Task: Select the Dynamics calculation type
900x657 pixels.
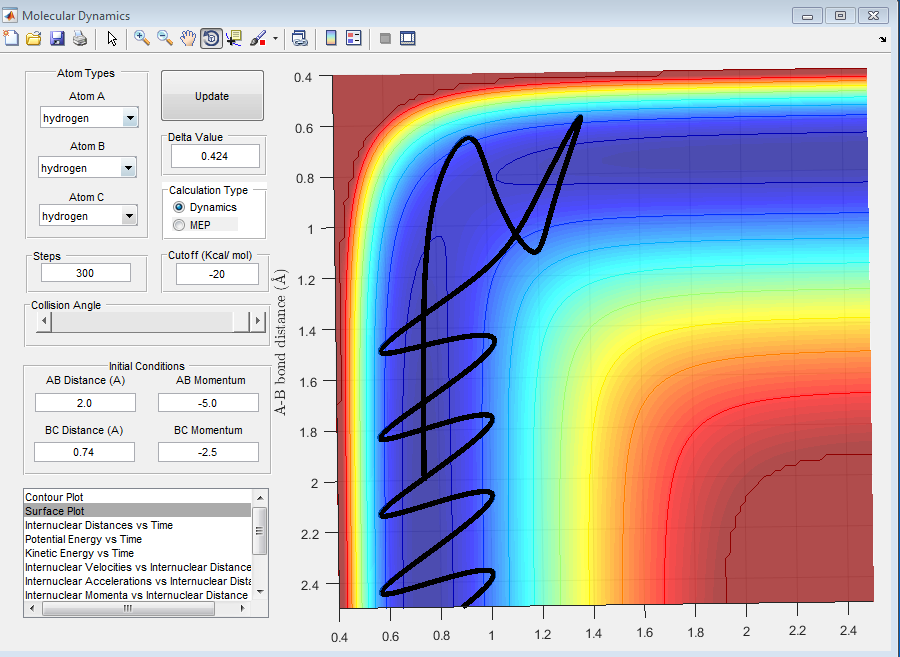Action: pyautogui.click(x=180, y=207)
